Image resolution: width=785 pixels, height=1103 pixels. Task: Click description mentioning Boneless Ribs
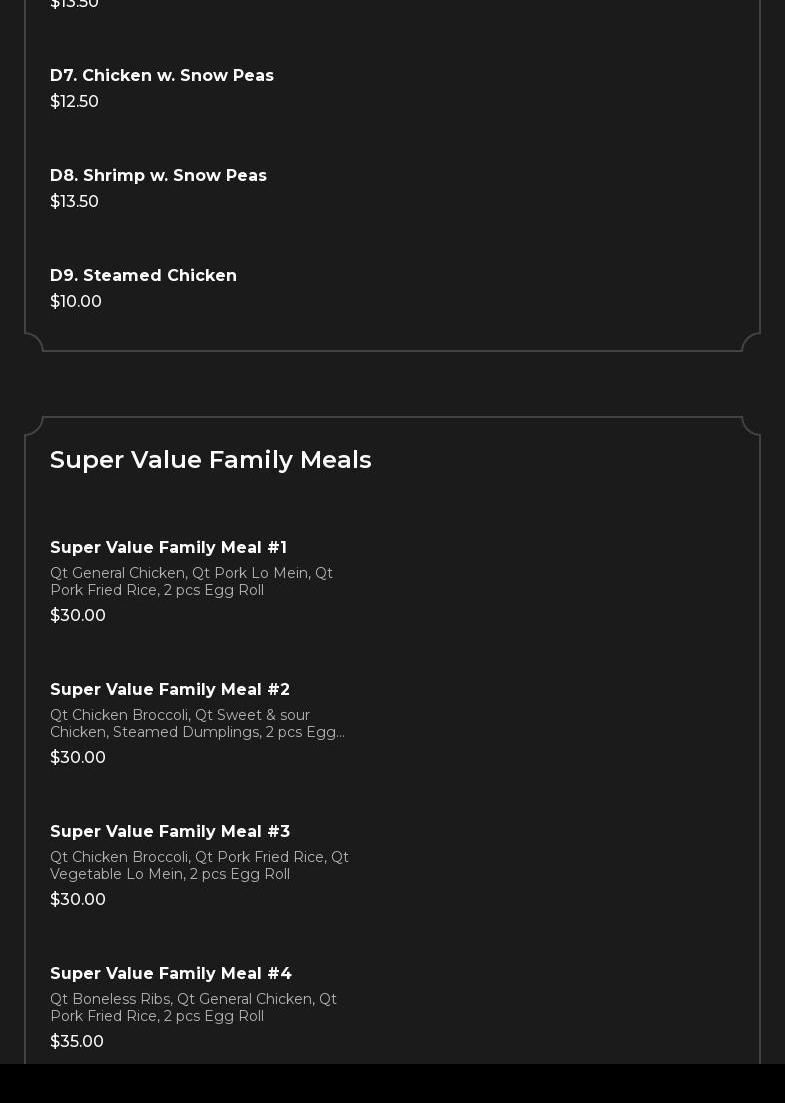click(194, 1008)
